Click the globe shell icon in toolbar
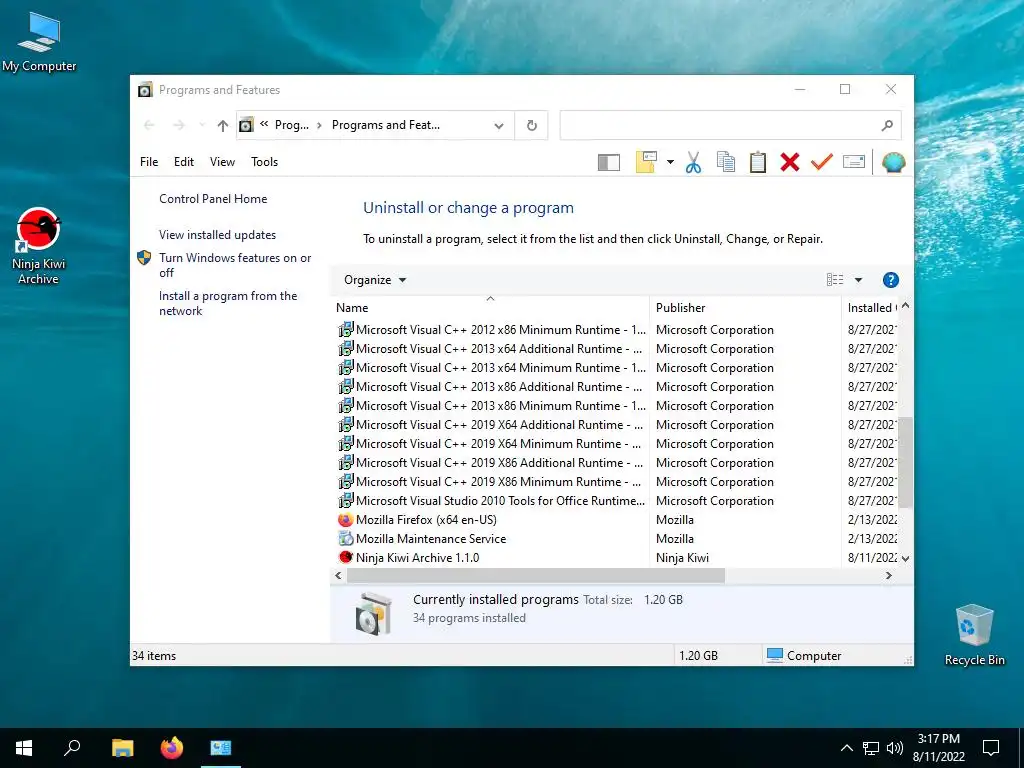The height and width of the screenshot is (768, 1024). 893,162
